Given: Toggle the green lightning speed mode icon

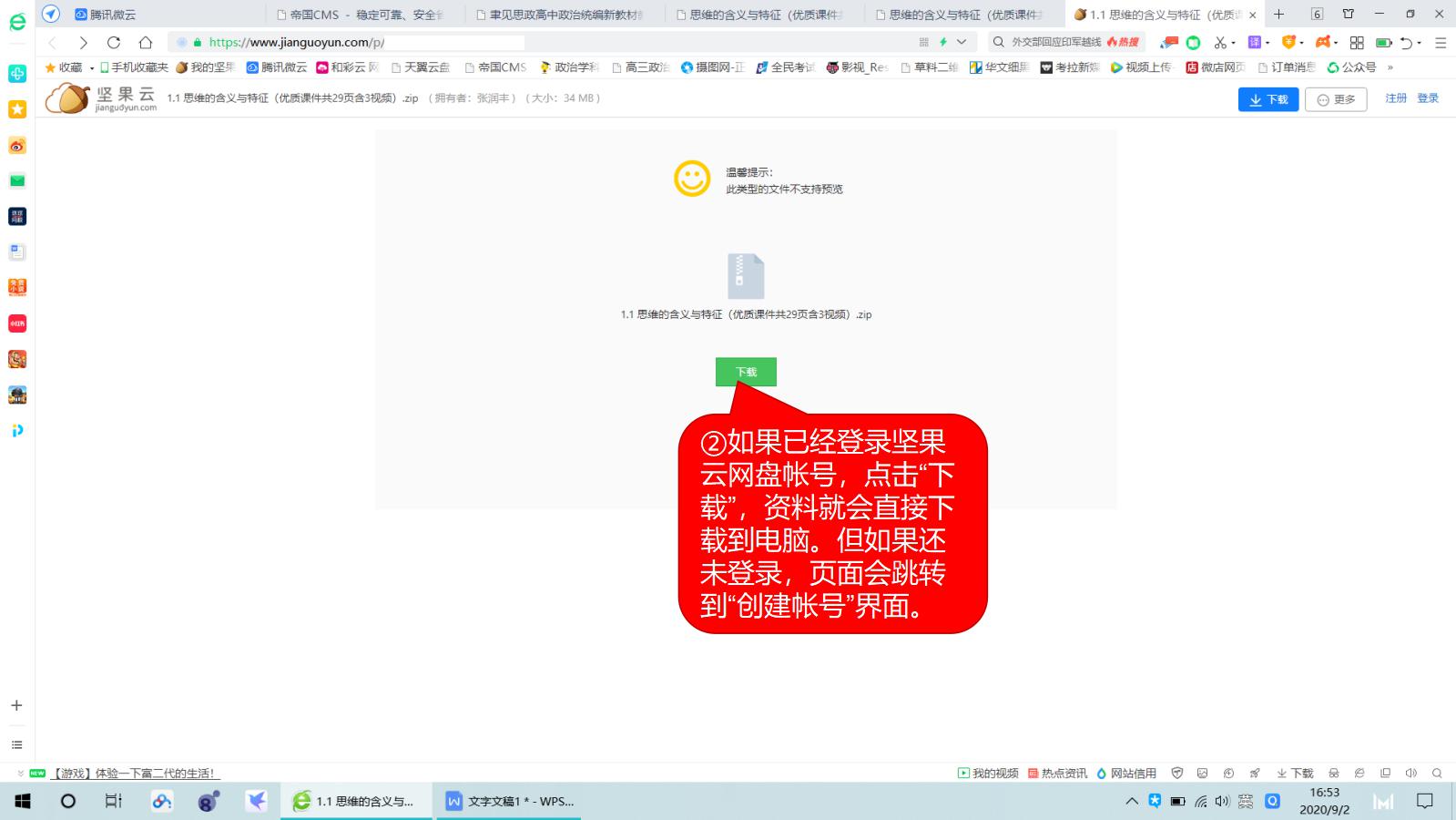Looking at the screenshot, I should (x=943, y=42).
